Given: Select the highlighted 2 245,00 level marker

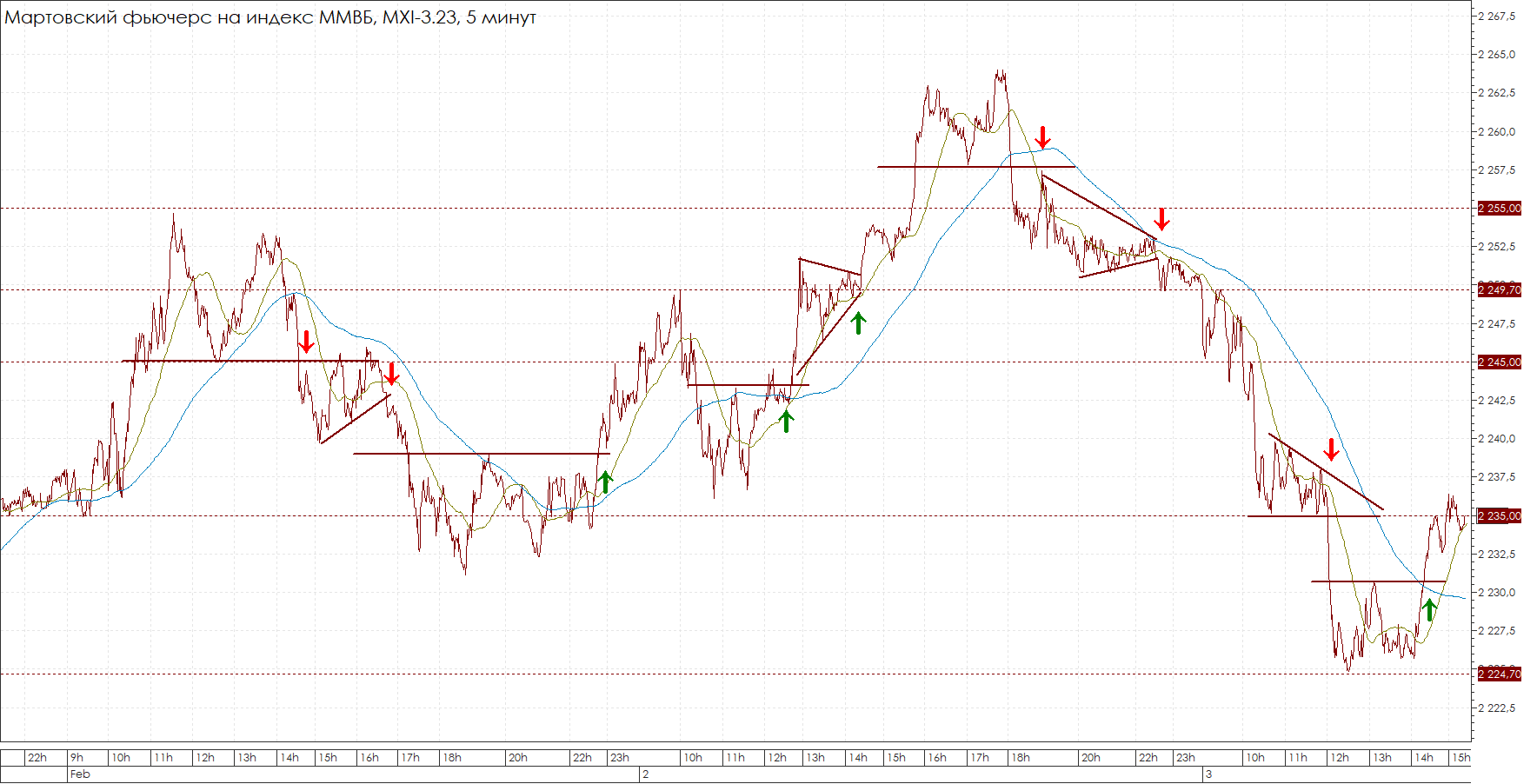Looking at the screenshot, I should click(x=1500, y=362).
